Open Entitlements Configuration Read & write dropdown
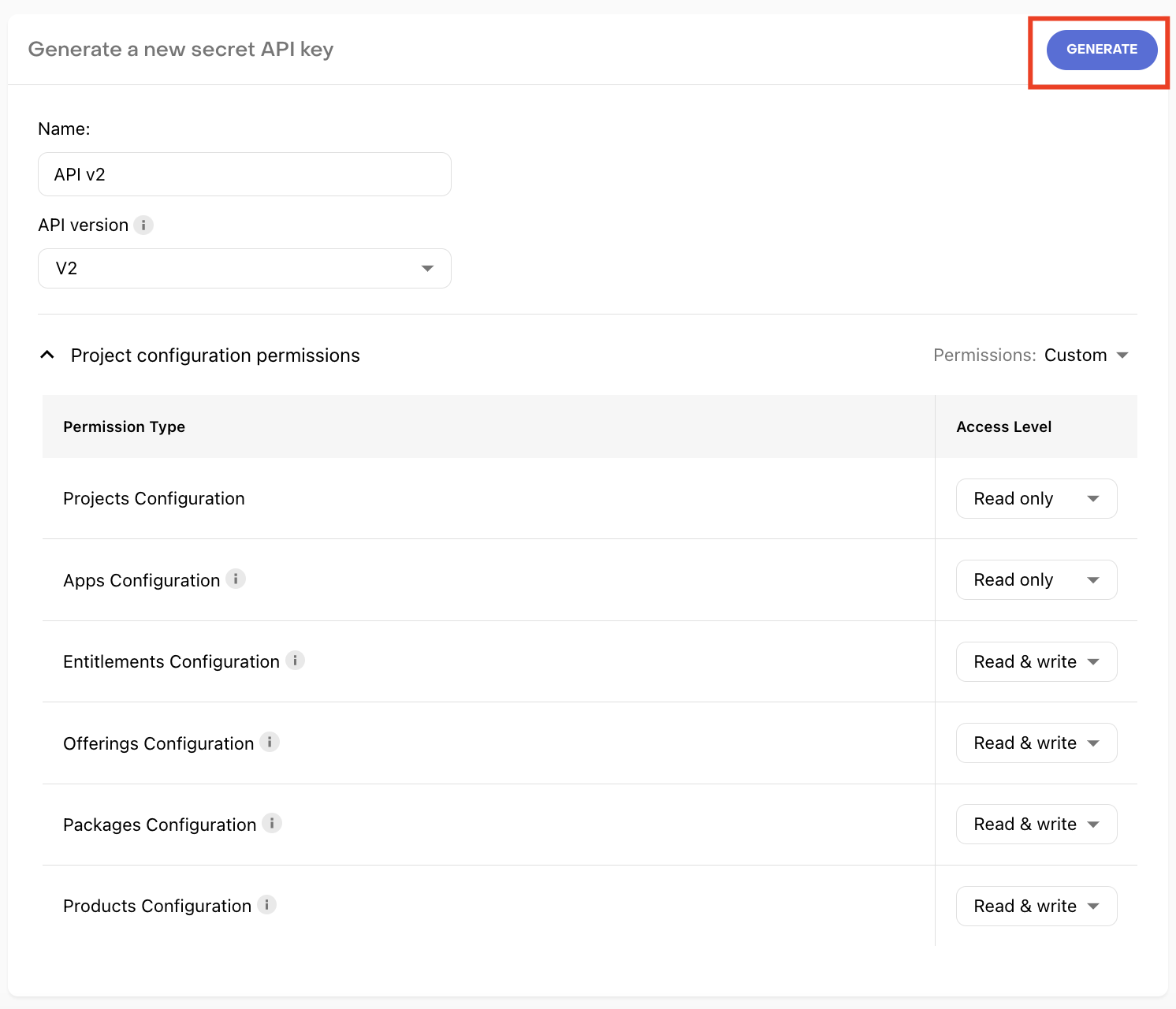Screen dimensions: 1176x1009 click(x=1036, y=661)
